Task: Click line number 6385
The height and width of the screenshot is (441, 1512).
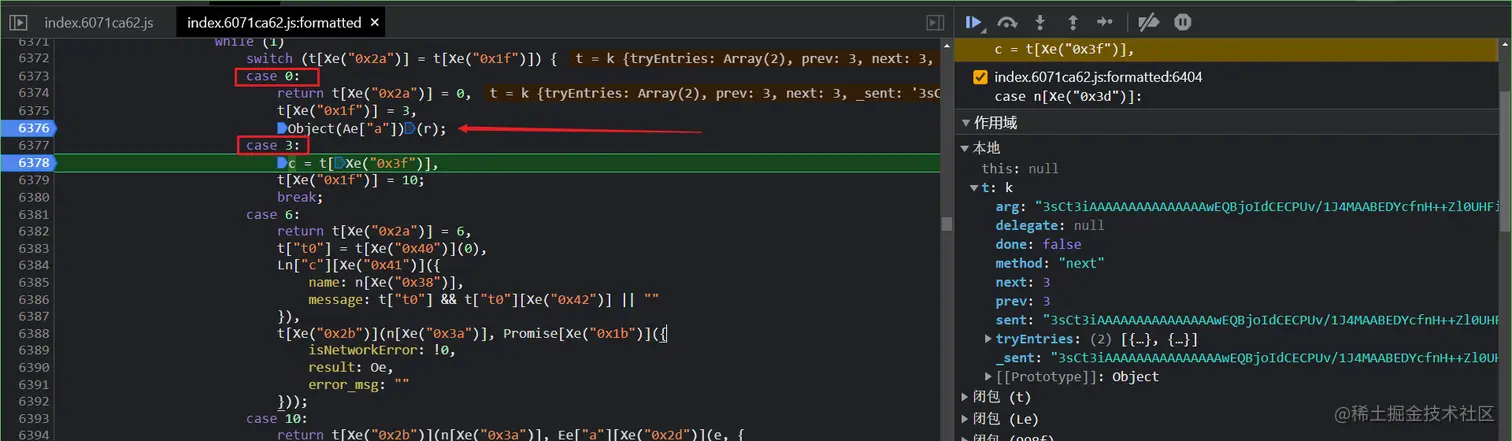Action: click(x=32, y=282)
